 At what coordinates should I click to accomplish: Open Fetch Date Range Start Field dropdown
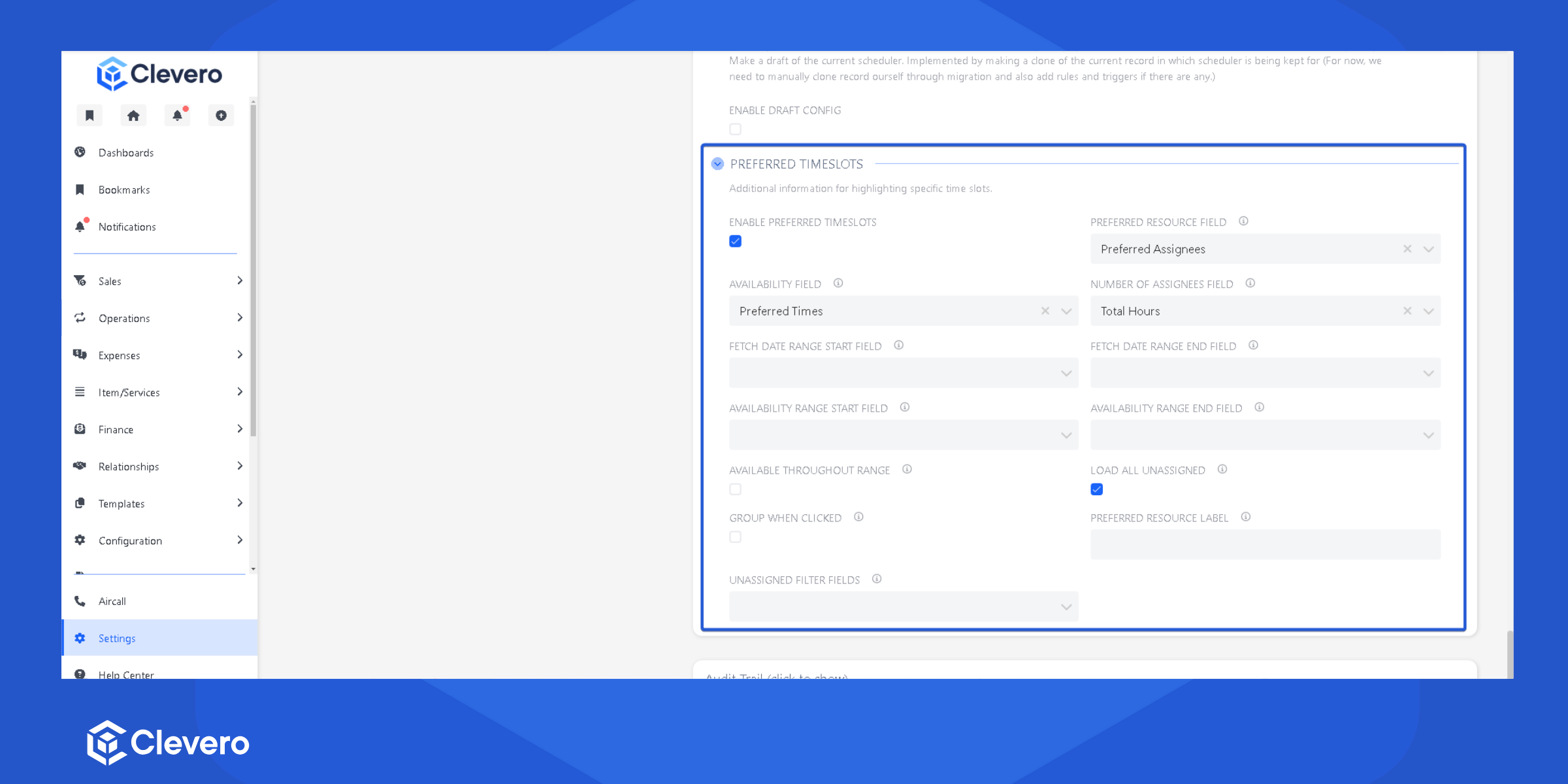point(904,373)
